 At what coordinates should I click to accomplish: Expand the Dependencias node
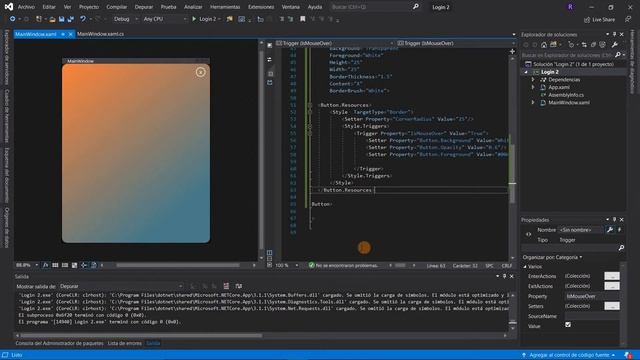[533, 80]
